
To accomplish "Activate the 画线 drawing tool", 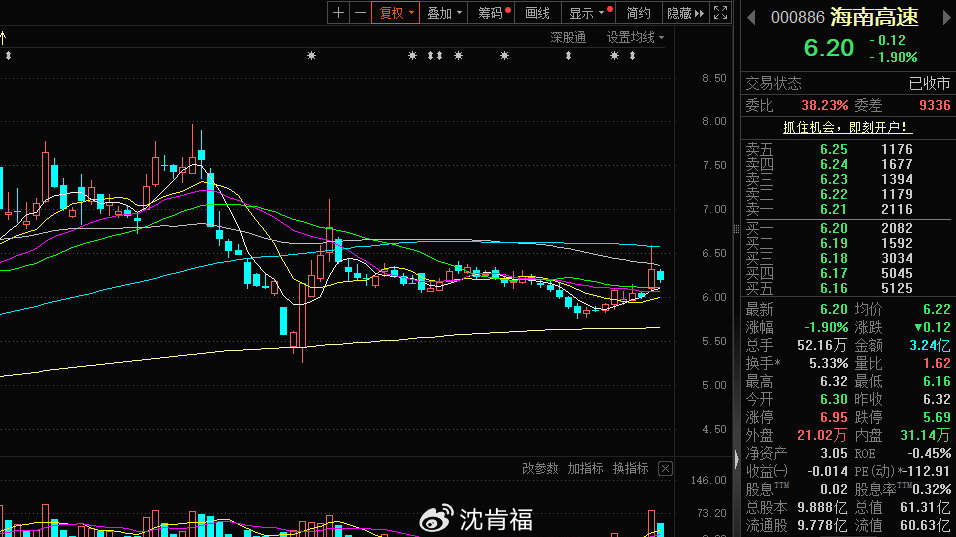I will pyautogui.click(x=538, y=13).
